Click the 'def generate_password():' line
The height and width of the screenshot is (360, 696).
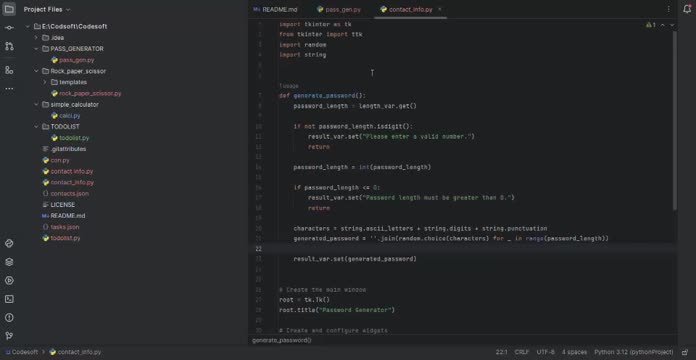[322, 96]
